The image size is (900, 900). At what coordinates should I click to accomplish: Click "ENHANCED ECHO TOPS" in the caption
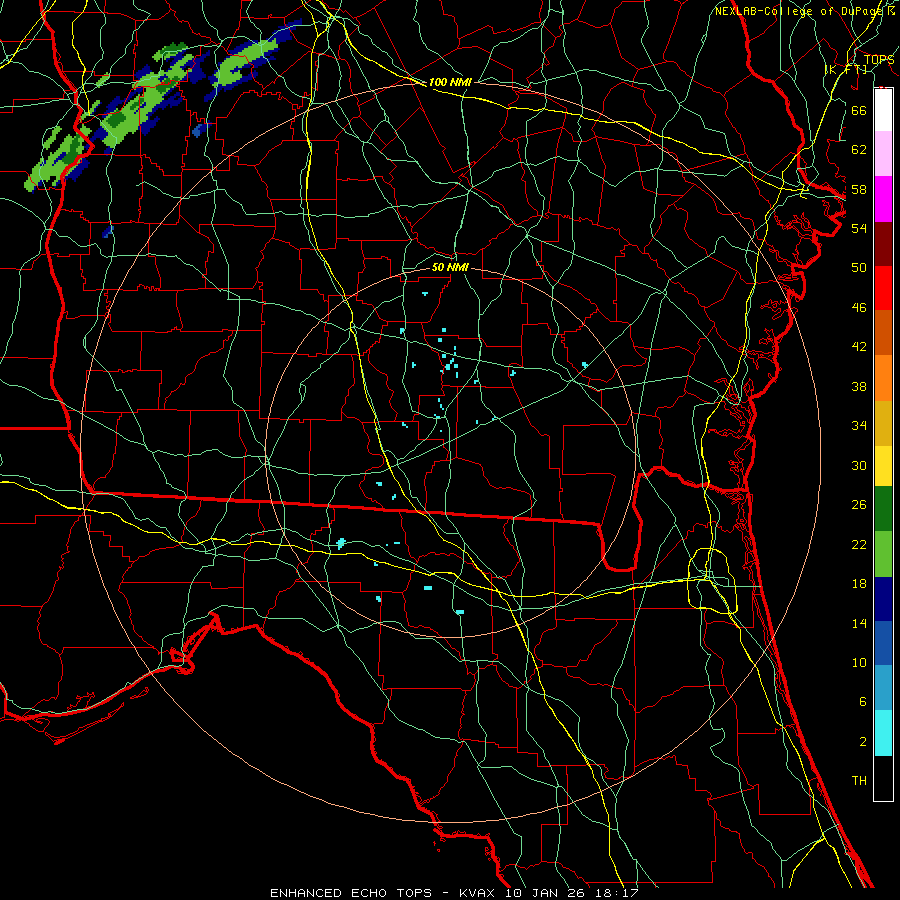[350, 893]
